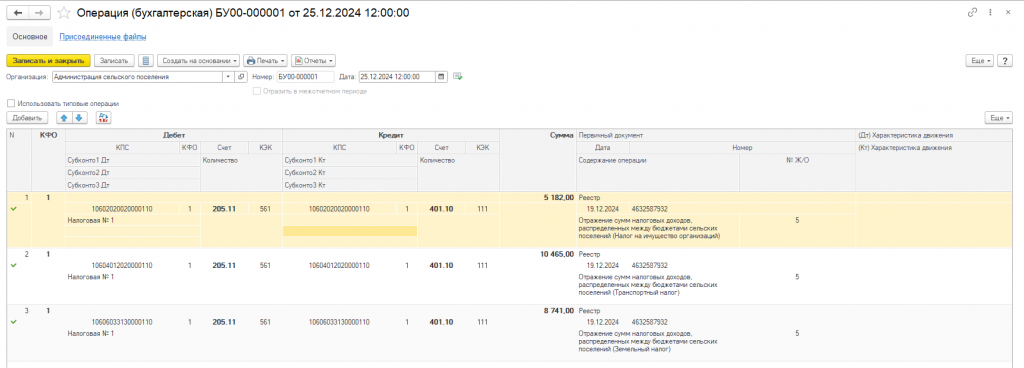Viewport: 1024px width, 368px height.
Task: Go back with the left arrow button
Action: pos(18,13)
